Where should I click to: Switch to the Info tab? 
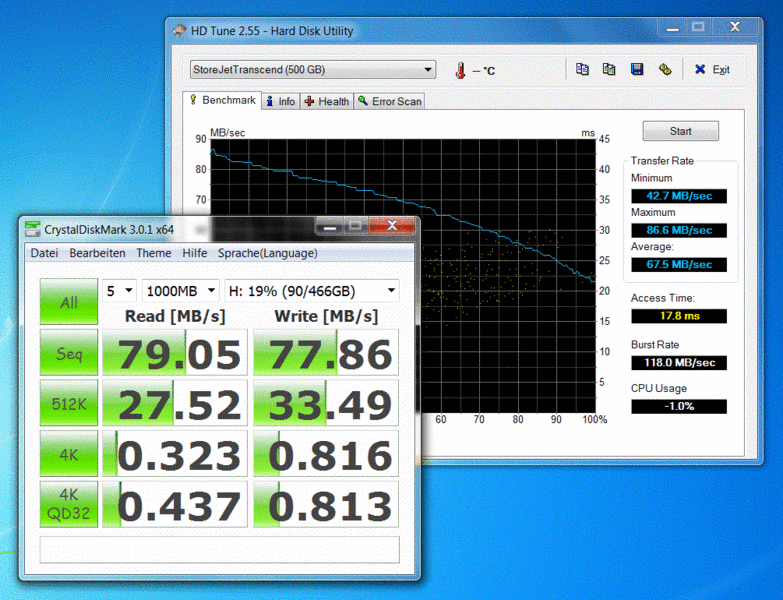[x=281, y=101]
